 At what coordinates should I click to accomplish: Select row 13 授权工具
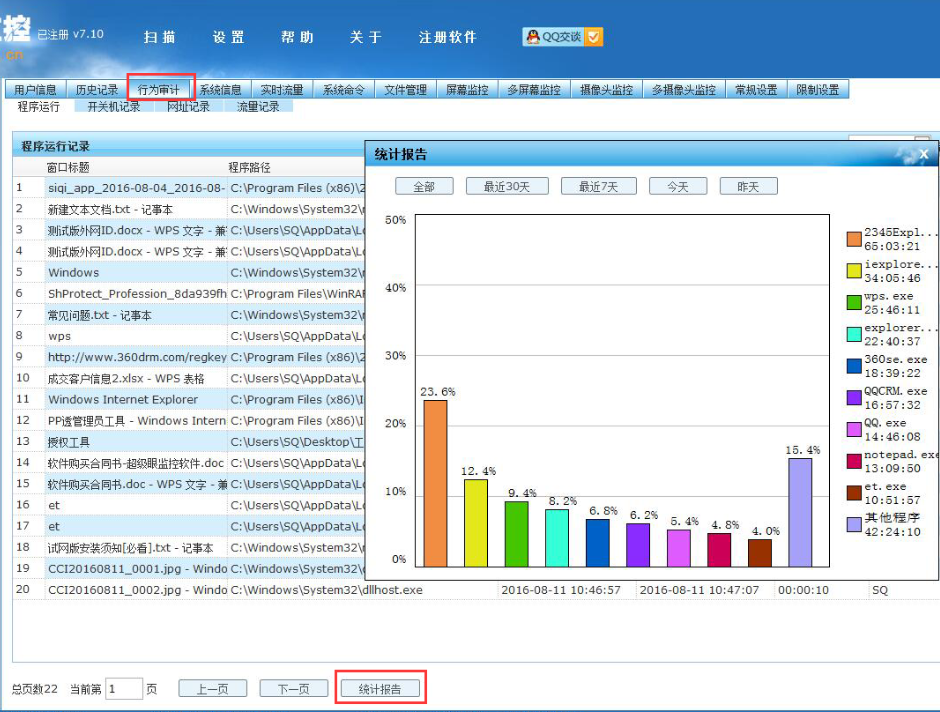(x=189, y=442)
